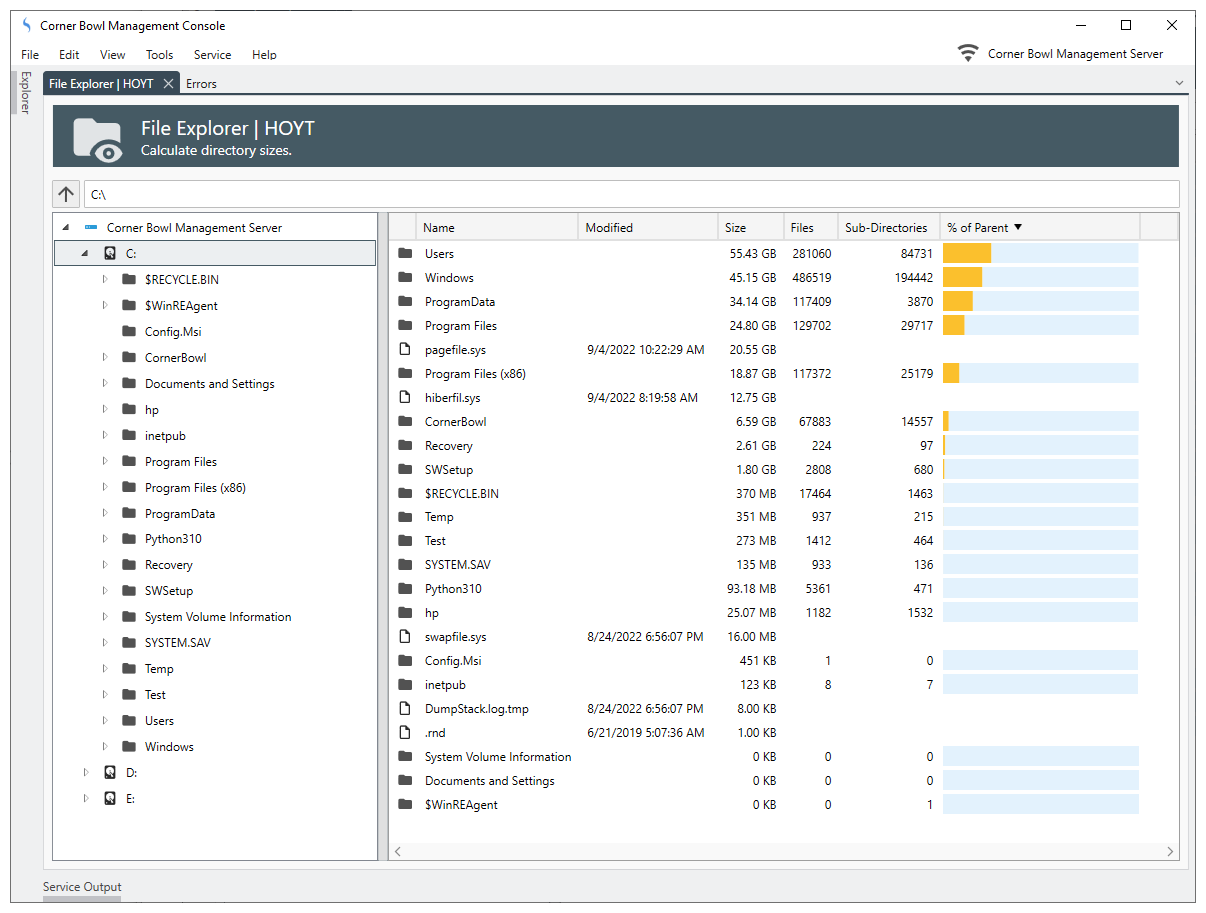The height and width of the screenshot is (913, 1206).
Task: Click the Windows row percent-of-parent bar
Action: click(1039, 278)
